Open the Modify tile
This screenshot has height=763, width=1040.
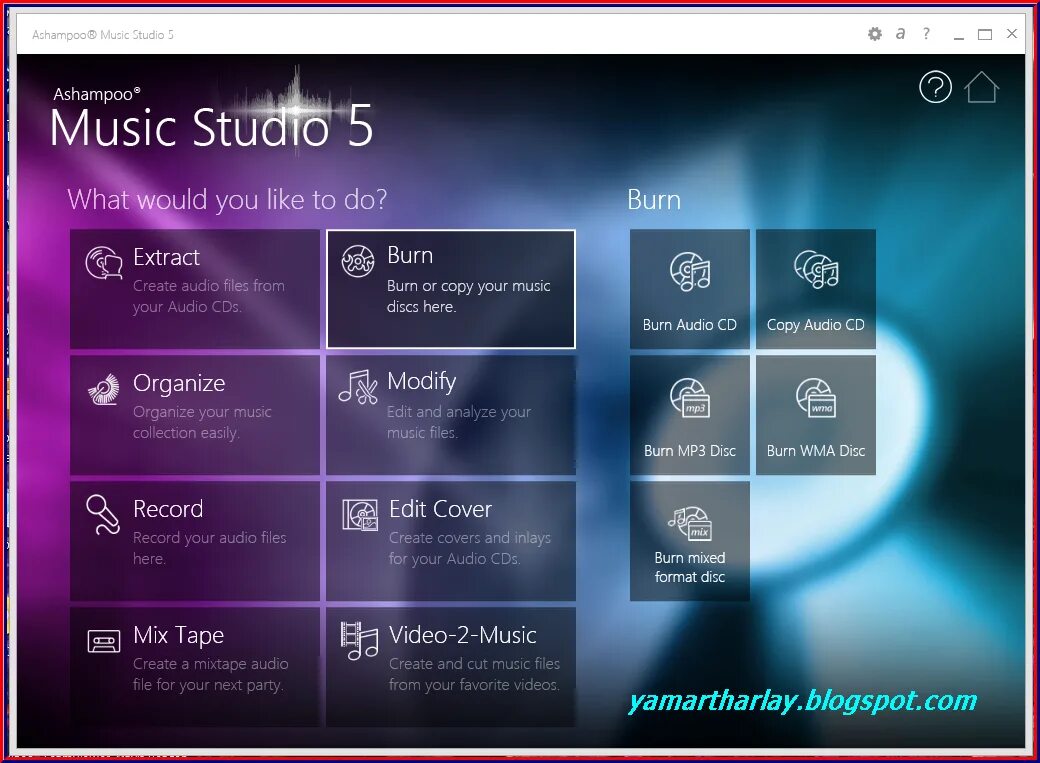450,415
